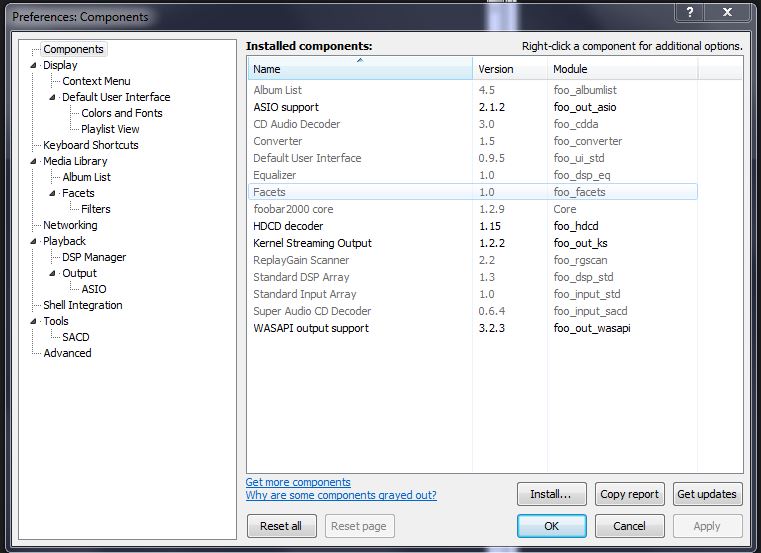Screen dimensions: 761x553
Task: Open Playlist View settings
Action: coord(110,129)
